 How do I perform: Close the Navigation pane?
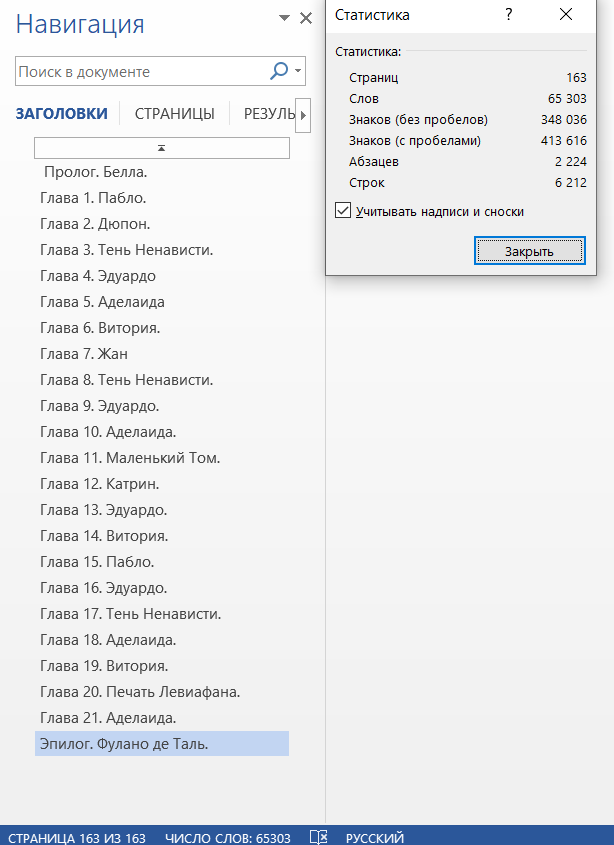pos(306,18)
